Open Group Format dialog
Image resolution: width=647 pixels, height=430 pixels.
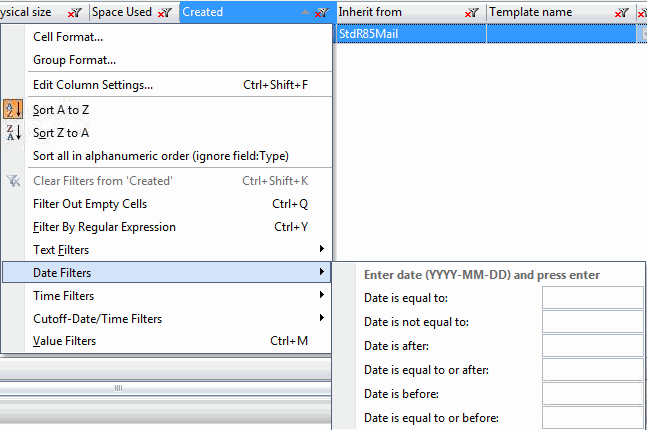pyautogui.click(x=167, y=60)
